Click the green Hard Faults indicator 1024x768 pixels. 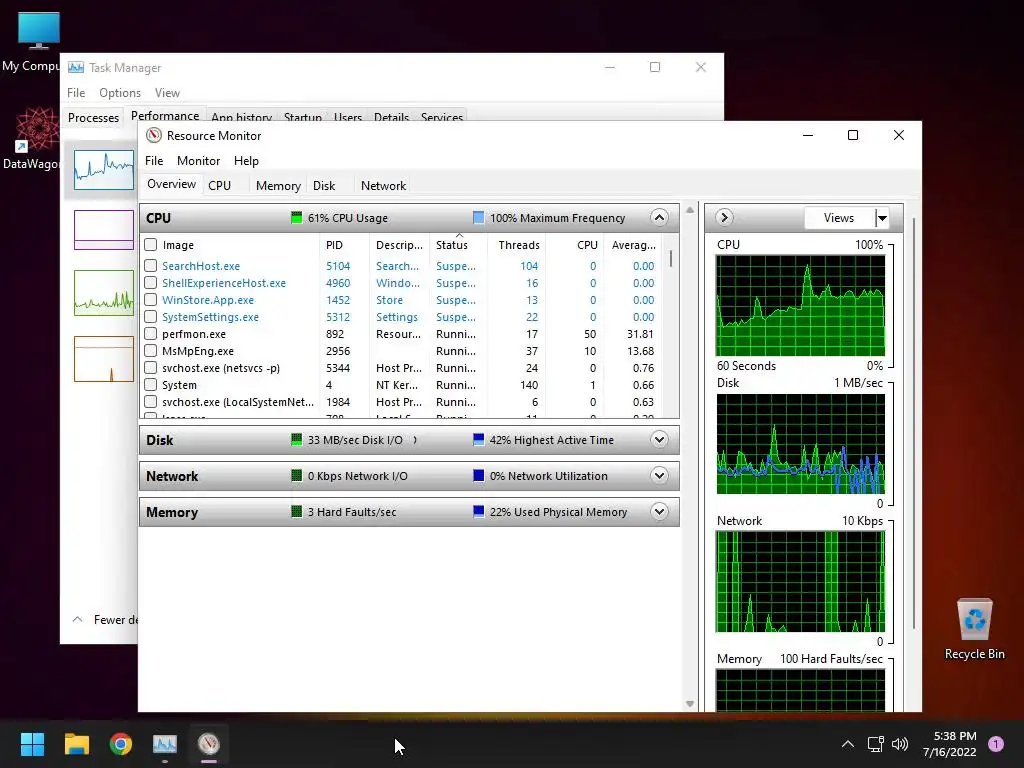click(296, 511)
